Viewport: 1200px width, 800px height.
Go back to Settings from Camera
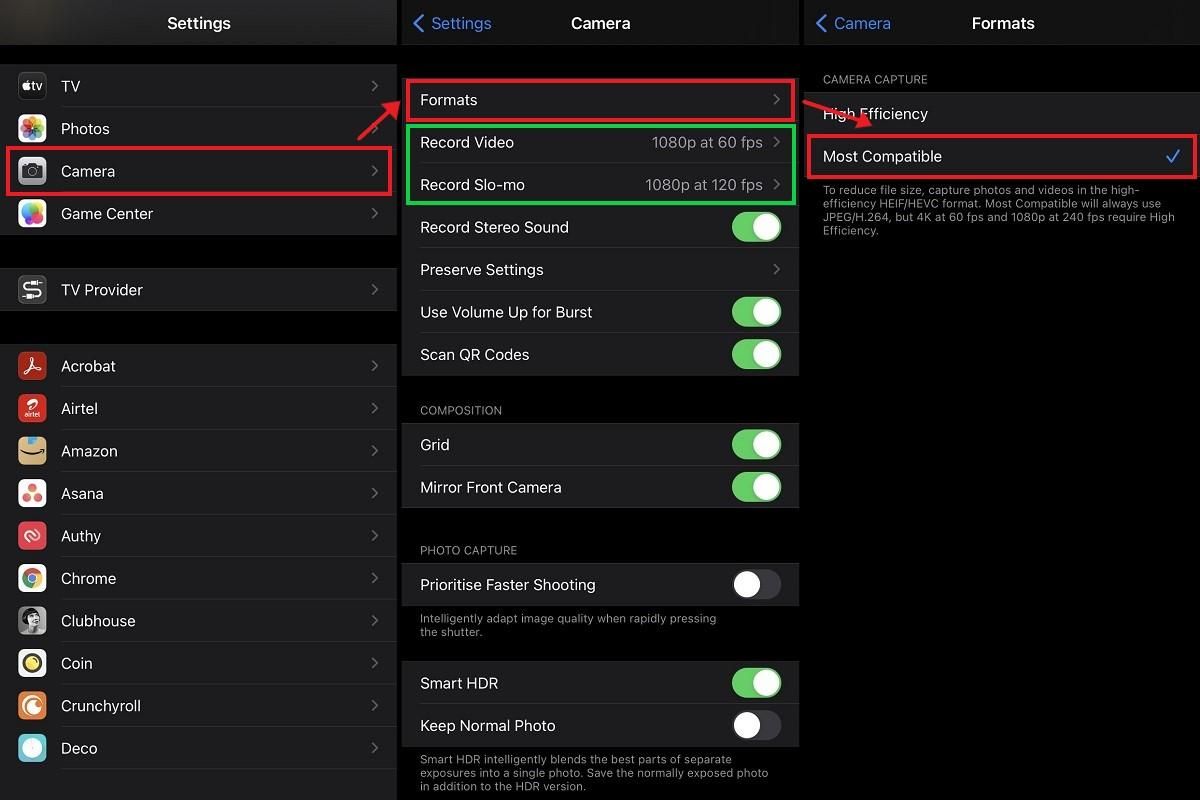(x=450, y=23)
